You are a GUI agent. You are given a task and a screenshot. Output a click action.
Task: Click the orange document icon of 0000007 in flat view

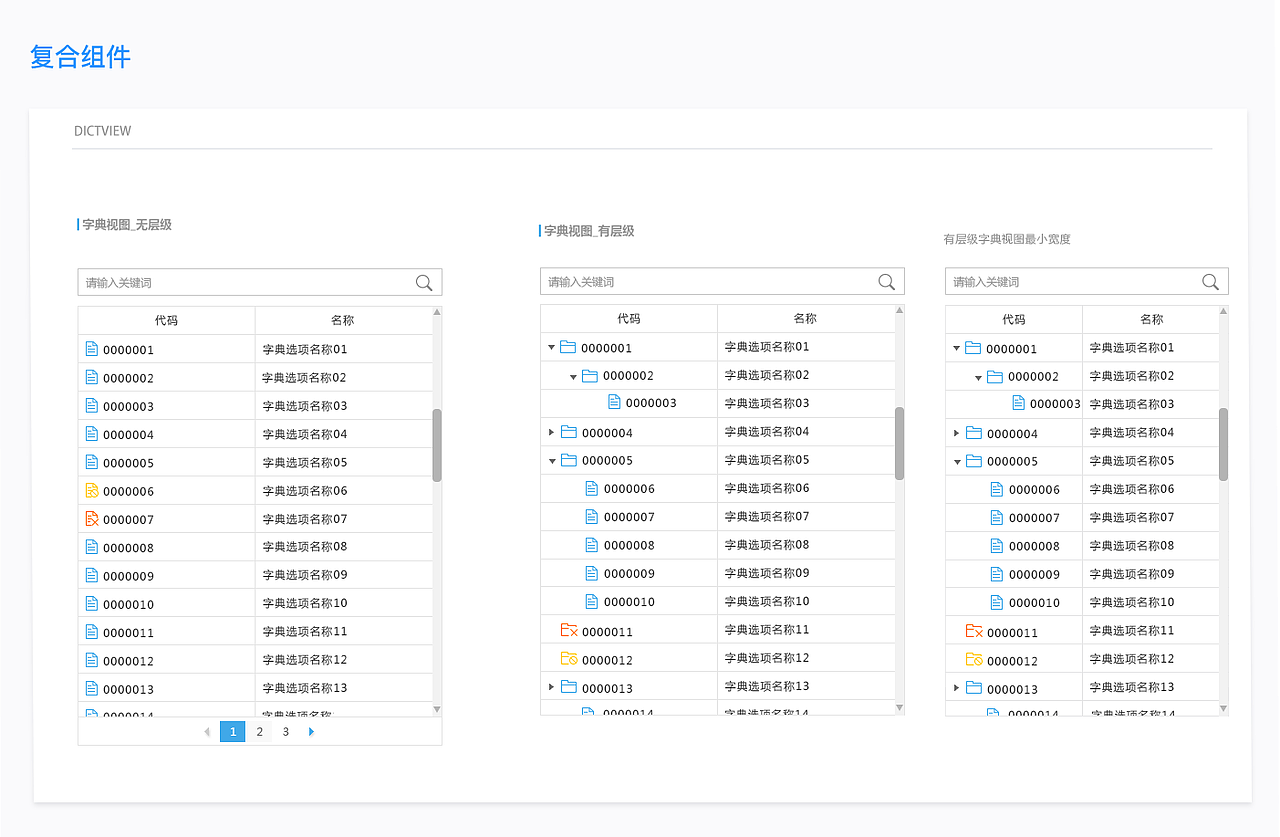click(x=92, y=519)
